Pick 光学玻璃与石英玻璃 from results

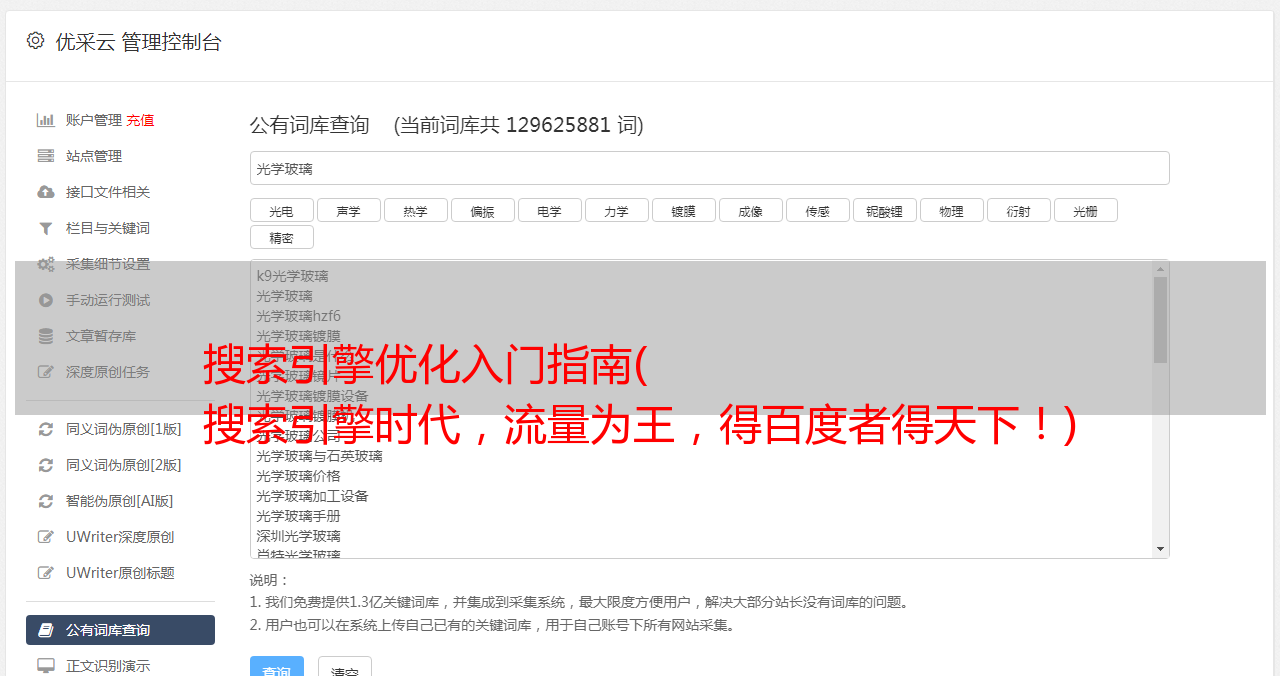(319, 456)
